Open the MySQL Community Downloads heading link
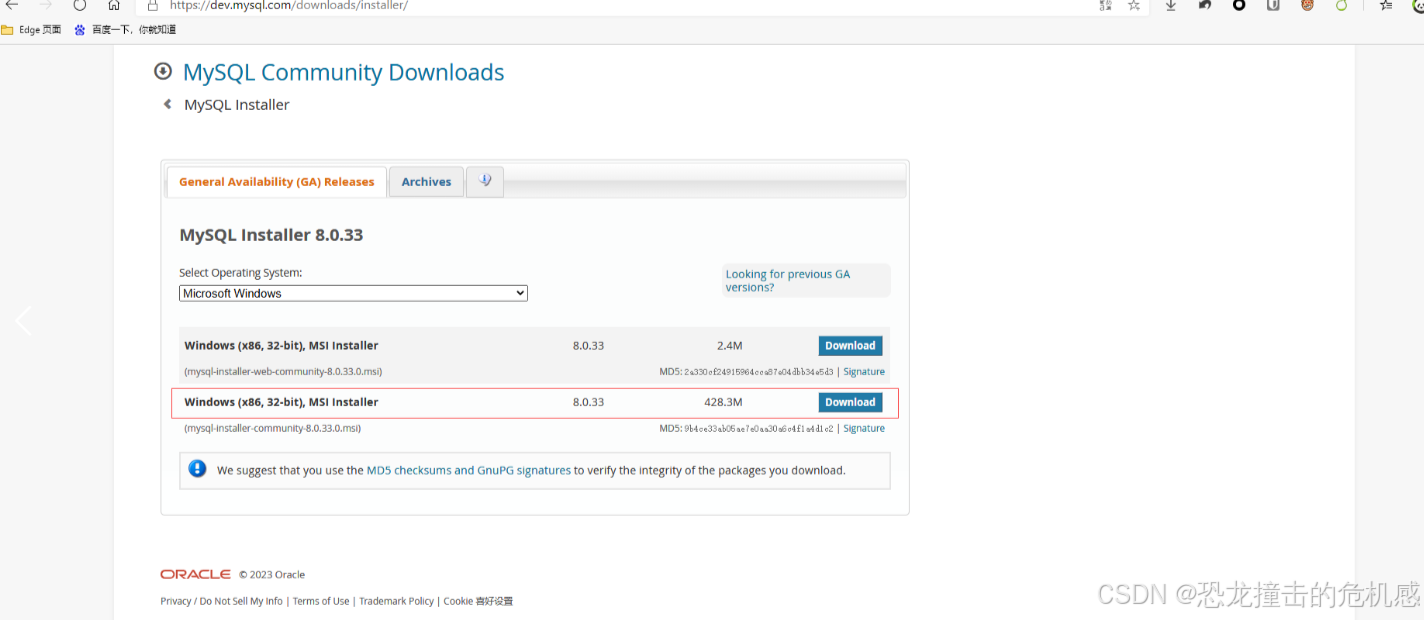1424x620 pixels. click(343, 72)
